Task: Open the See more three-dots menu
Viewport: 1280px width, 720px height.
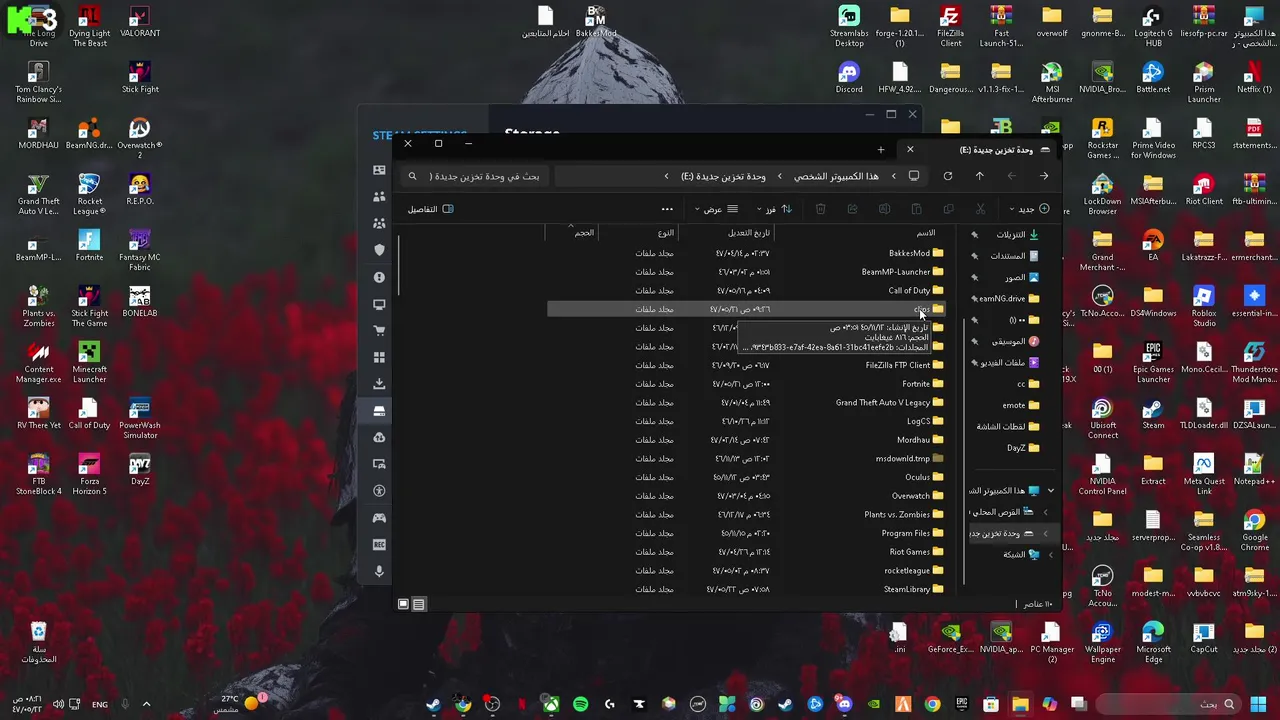Action: [x=667, y=209]
